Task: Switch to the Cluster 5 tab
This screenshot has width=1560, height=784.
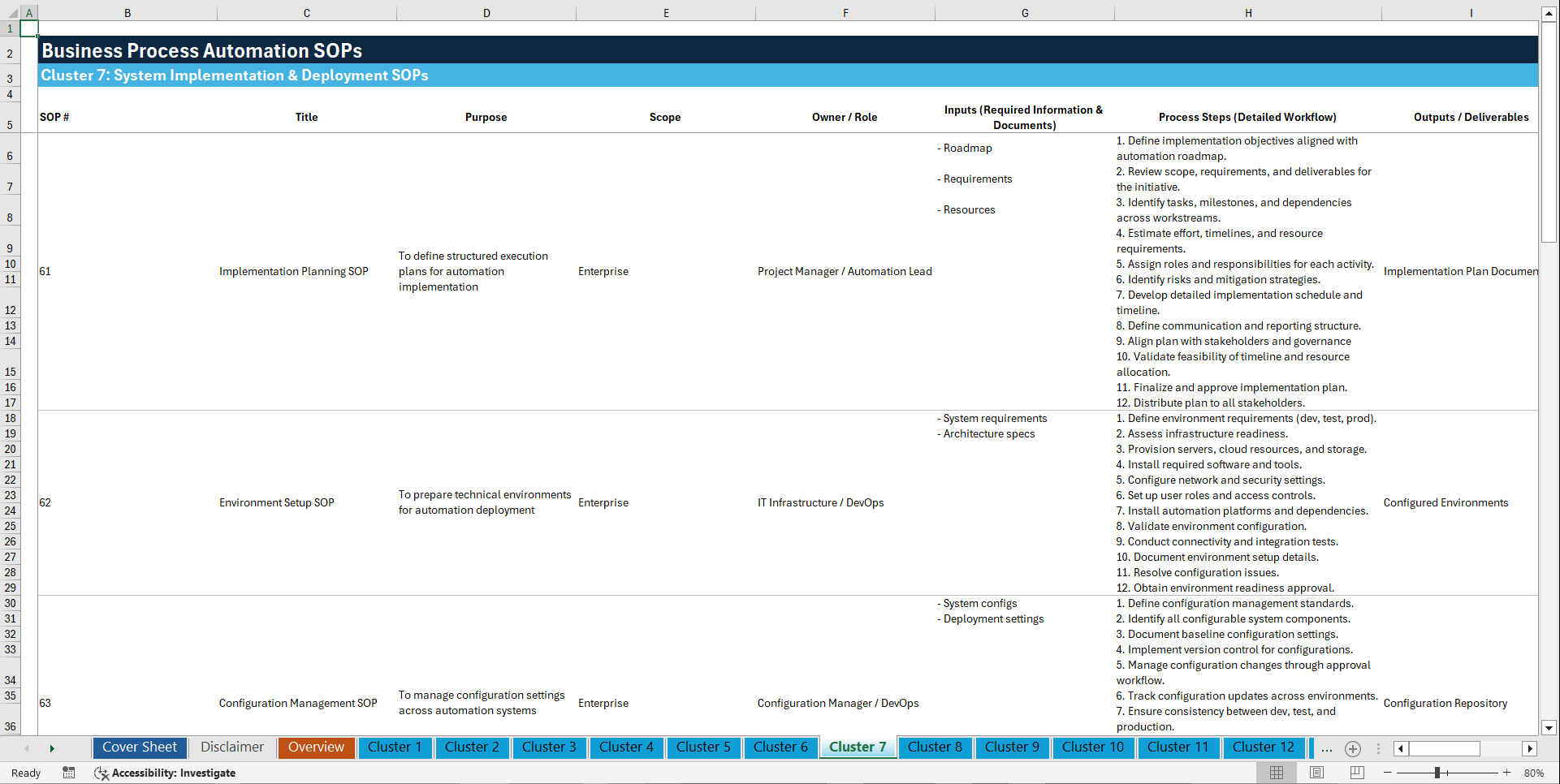Action: tap(703, 747)
